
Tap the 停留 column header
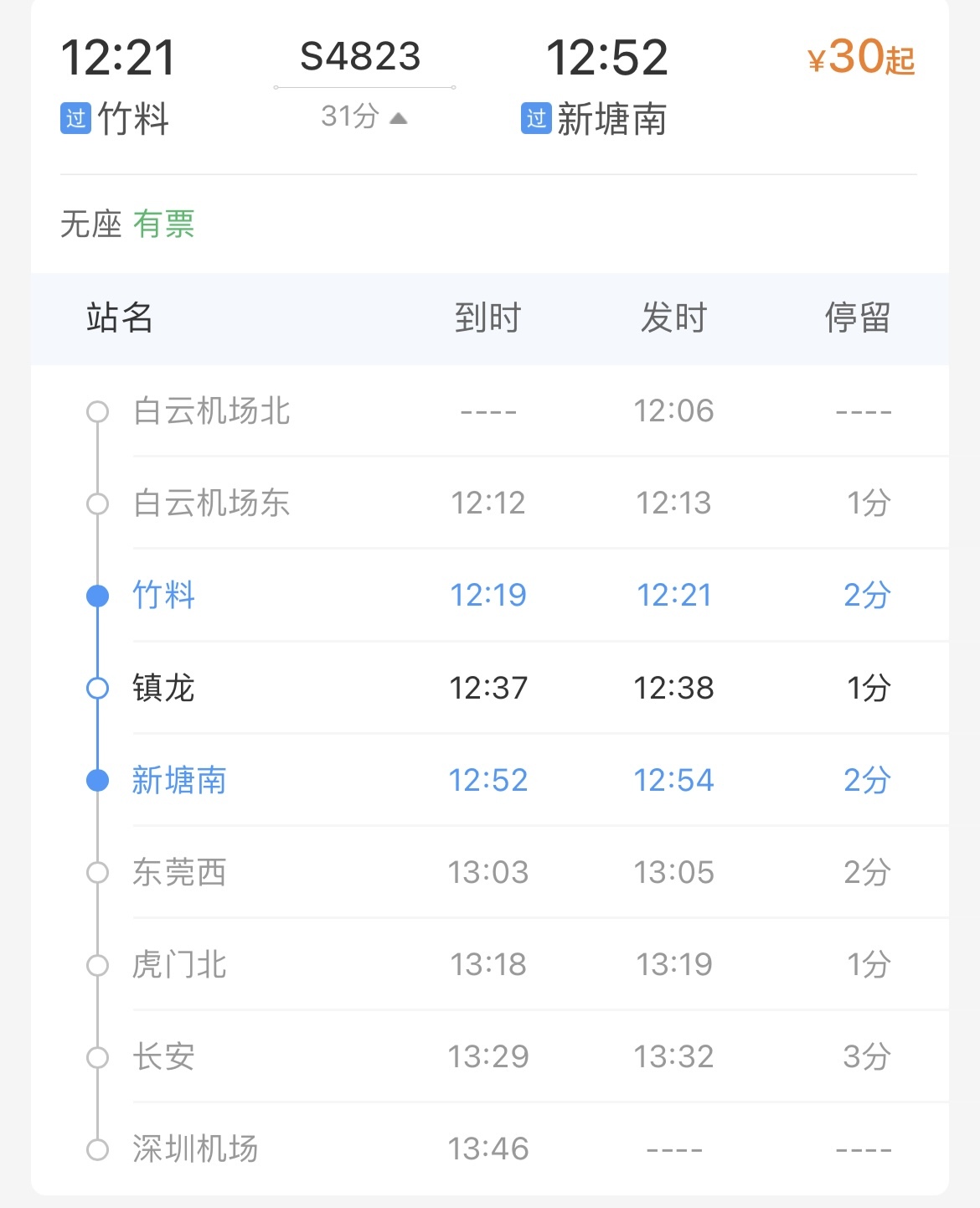point(858,317)
